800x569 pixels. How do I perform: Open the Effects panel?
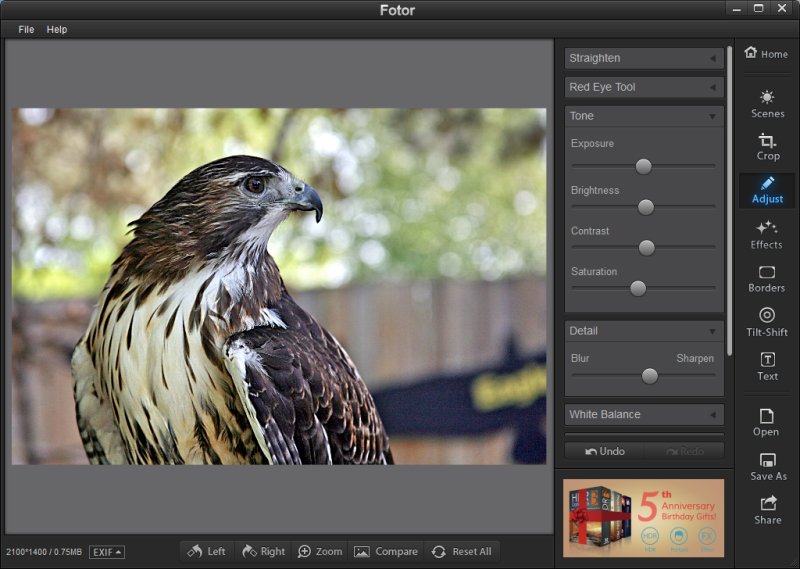[767, 234]
